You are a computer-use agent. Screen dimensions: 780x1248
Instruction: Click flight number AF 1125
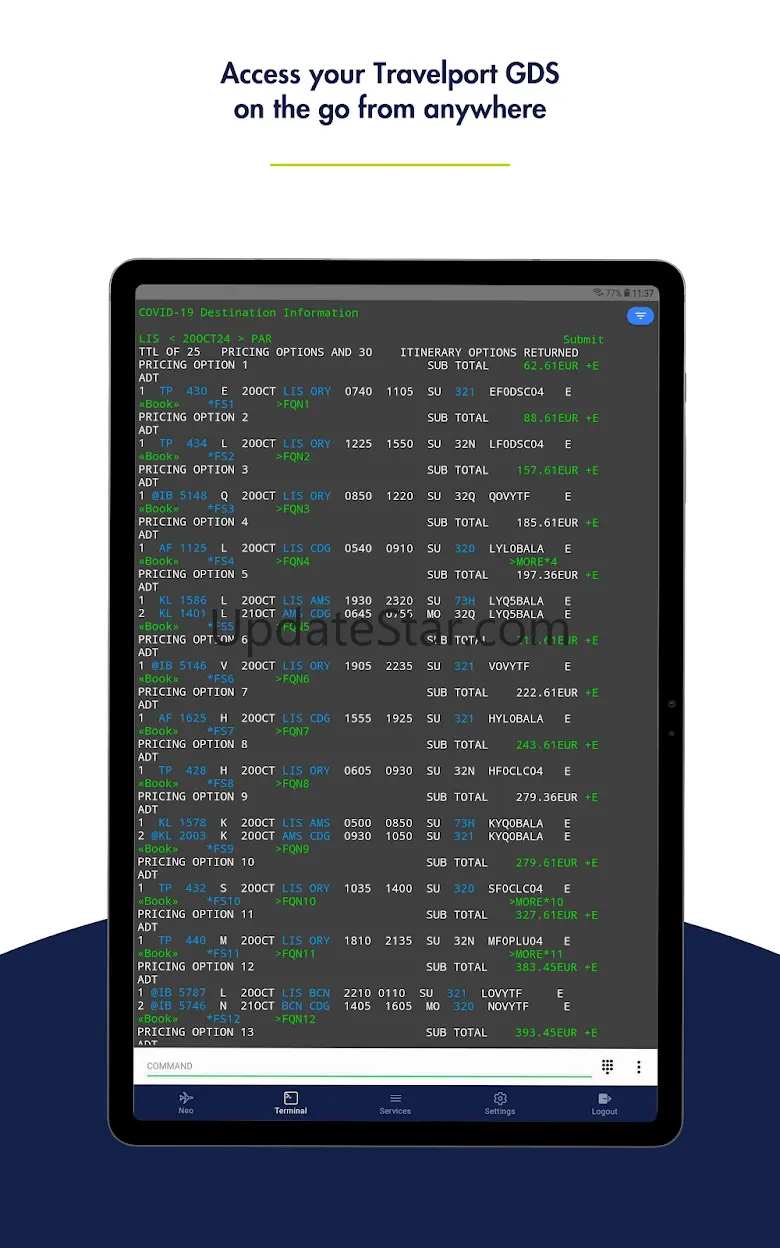pyautogui.click(x=183, y=549)
